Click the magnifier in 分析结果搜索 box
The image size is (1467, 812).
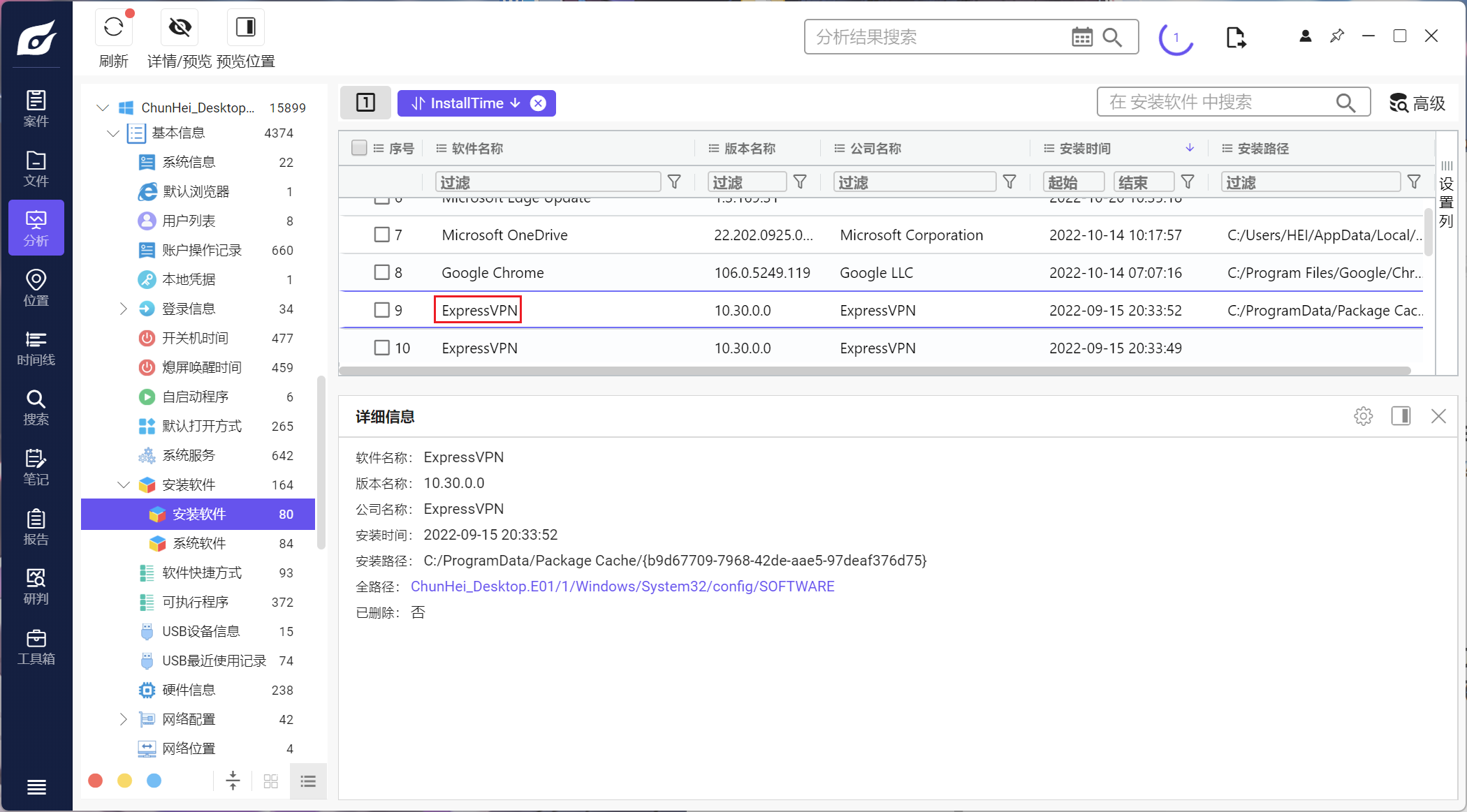1112,37
